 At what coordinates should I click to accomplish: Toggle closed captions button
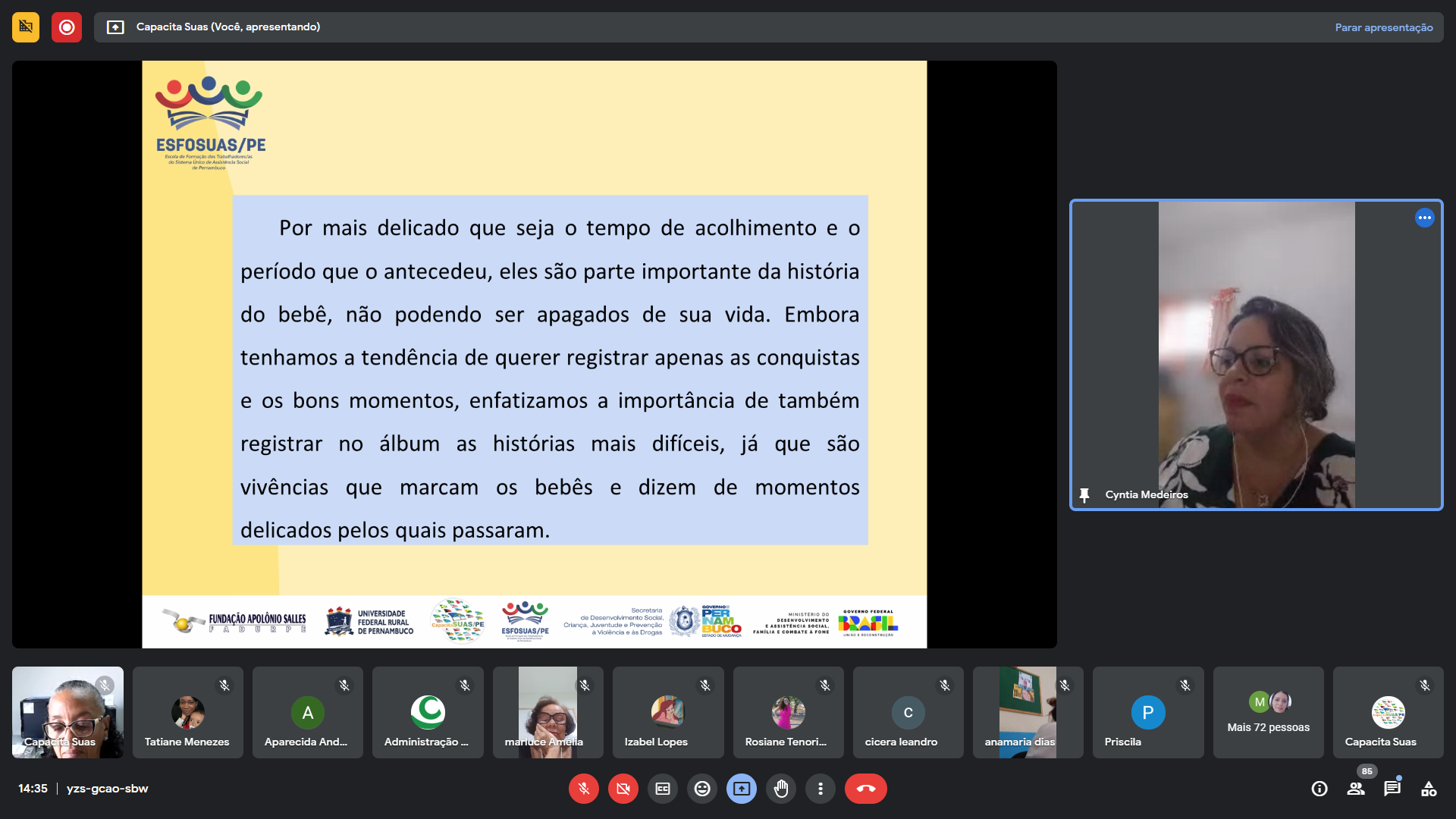coord(662,789)
